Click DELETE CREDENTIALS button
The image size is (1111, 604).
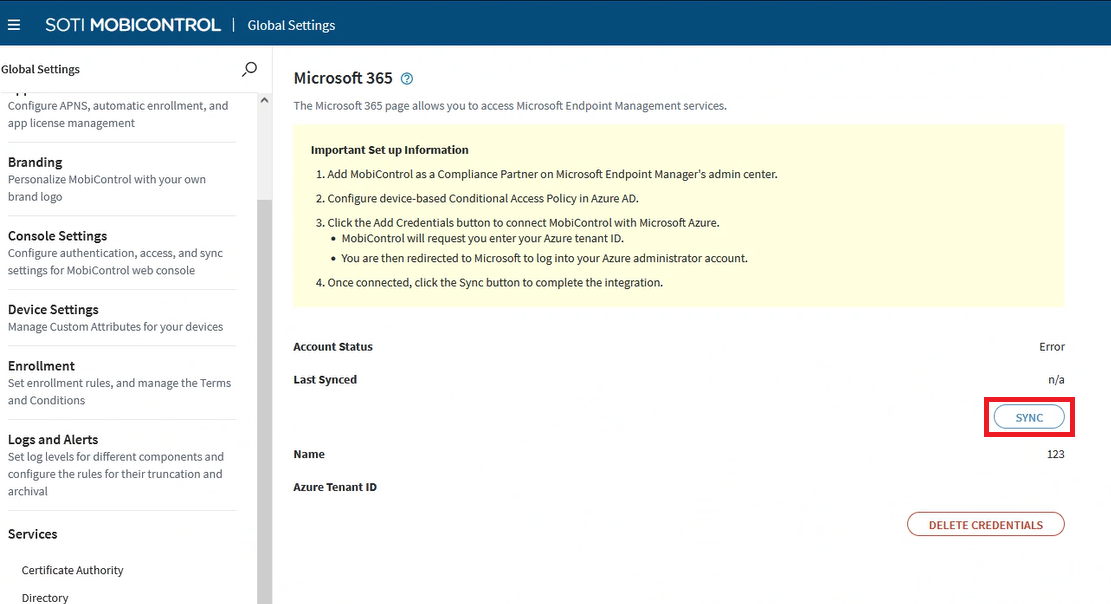[x=986, y=525]
